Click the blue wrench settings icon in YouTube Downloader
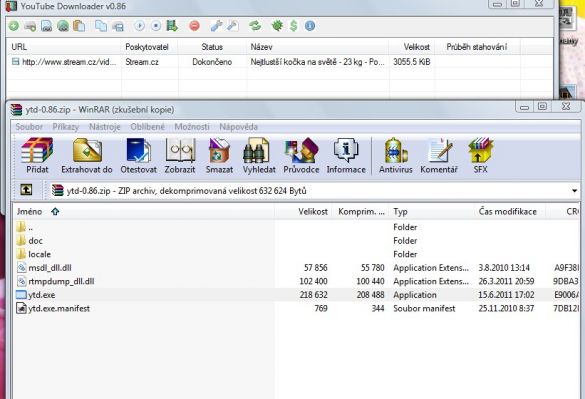The height and width of the screenshot is (399, 585). (x=216, y=26)
